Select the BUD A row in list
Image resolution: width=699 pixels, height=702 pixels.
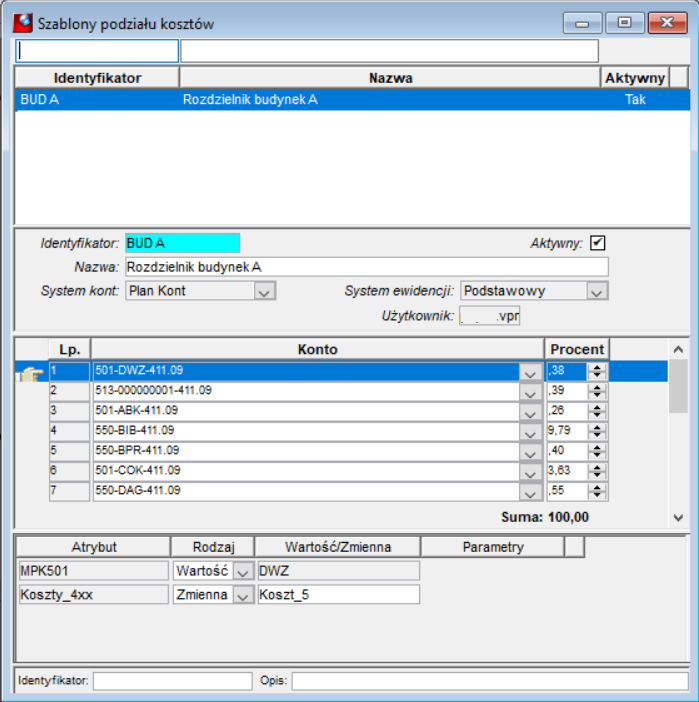[x=352, y=99]
